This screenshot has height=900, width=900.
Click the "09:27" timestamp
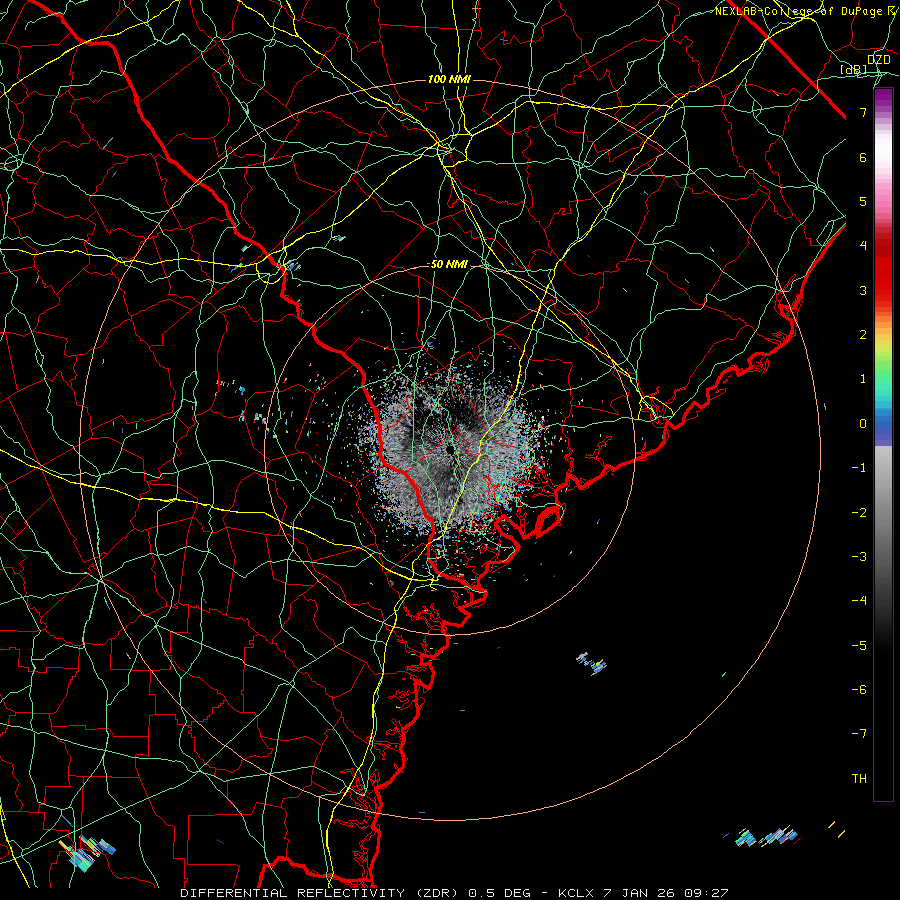coord(707,893)
